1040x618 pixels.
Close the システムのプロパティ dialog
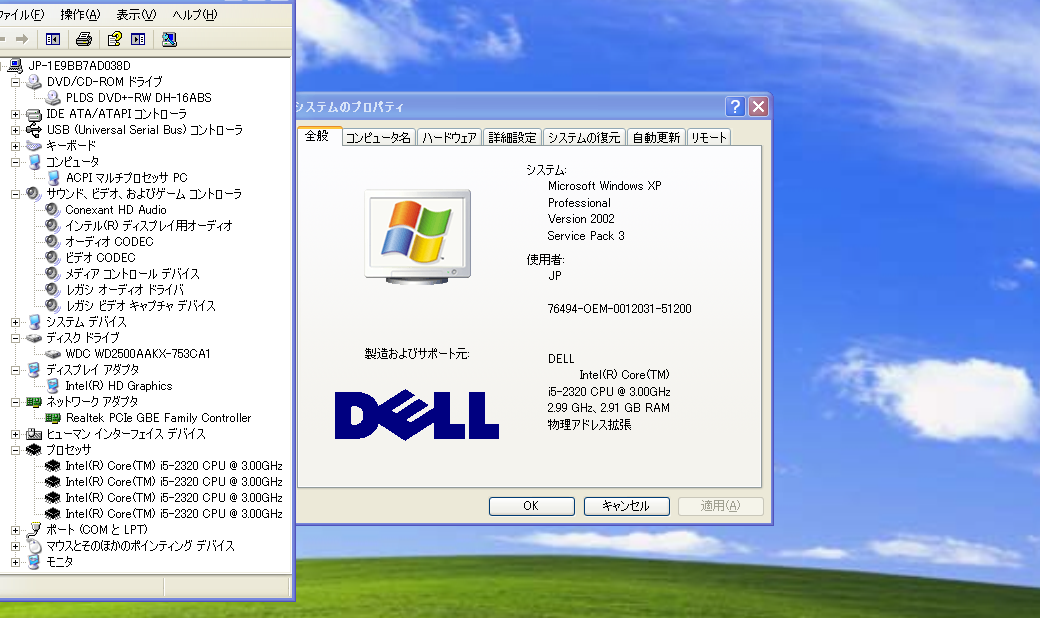[758, 107]
